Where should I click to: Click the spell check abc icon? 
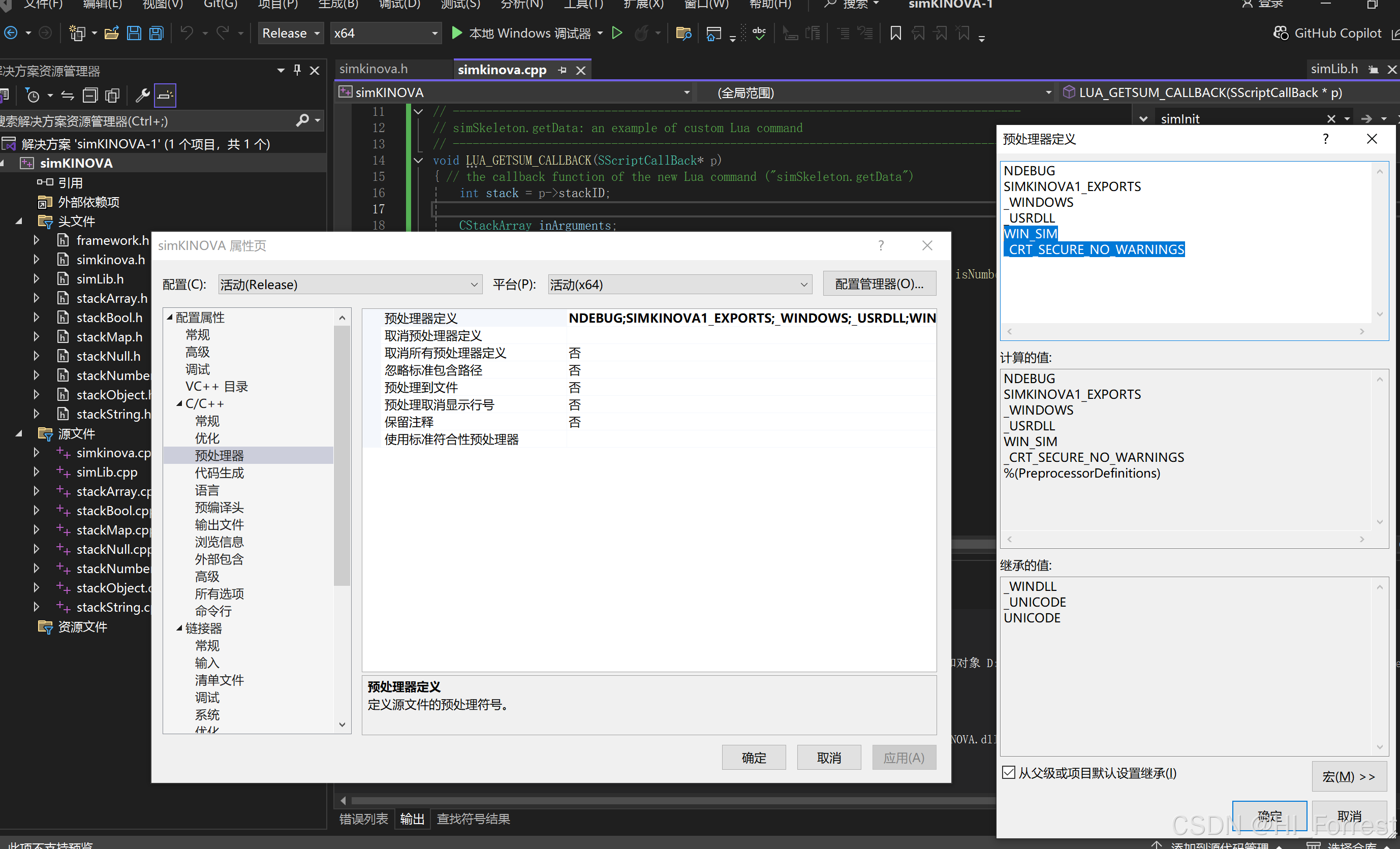pos(759,33)
